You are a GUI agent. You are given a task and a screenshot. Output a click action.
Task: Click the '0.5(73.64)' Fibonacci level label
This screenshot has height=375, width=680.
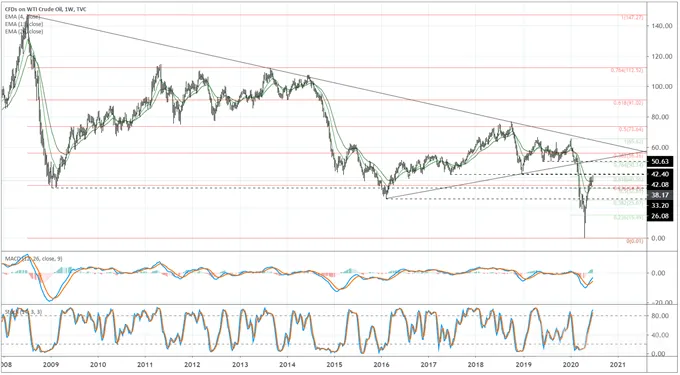[x=632, y=129]
